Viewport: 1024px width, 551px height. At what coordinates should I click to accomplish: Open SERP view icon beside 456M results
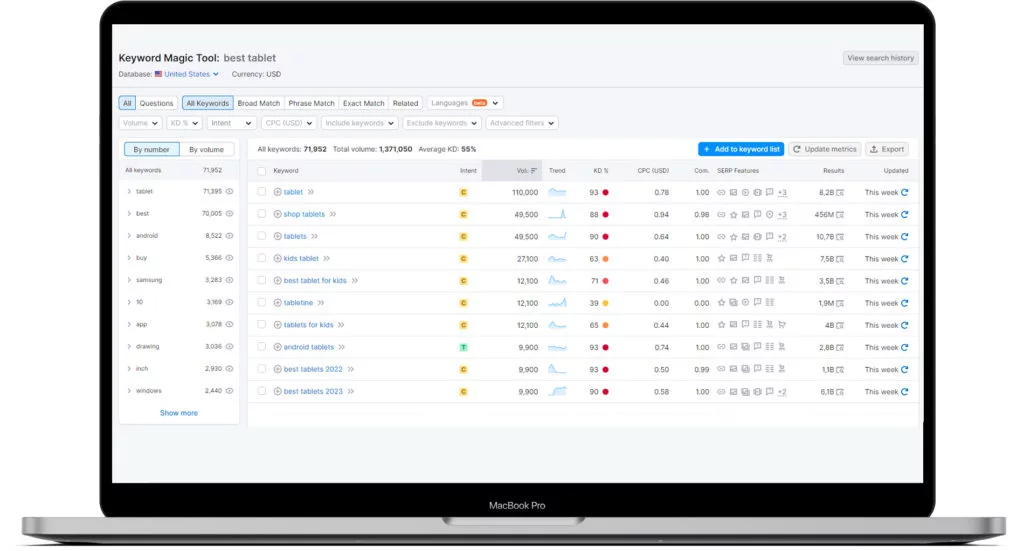coord(840,215)
